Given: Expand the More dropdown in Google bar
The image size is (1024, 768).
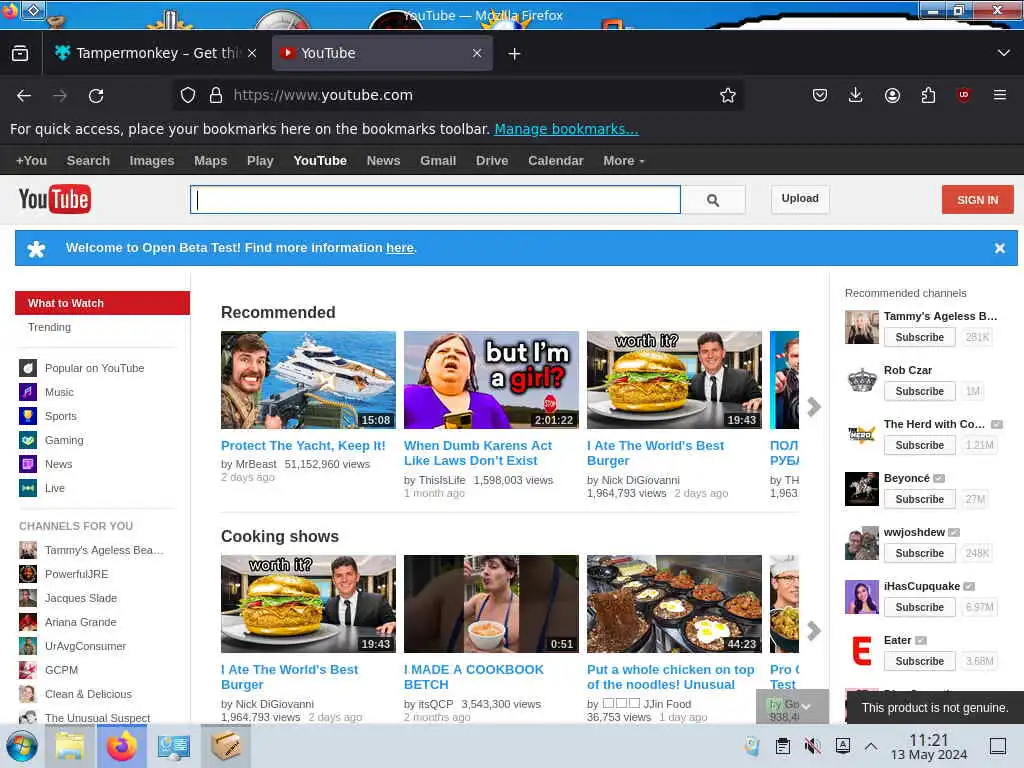Looking at the screenshot, I should (x=624, y=161).
